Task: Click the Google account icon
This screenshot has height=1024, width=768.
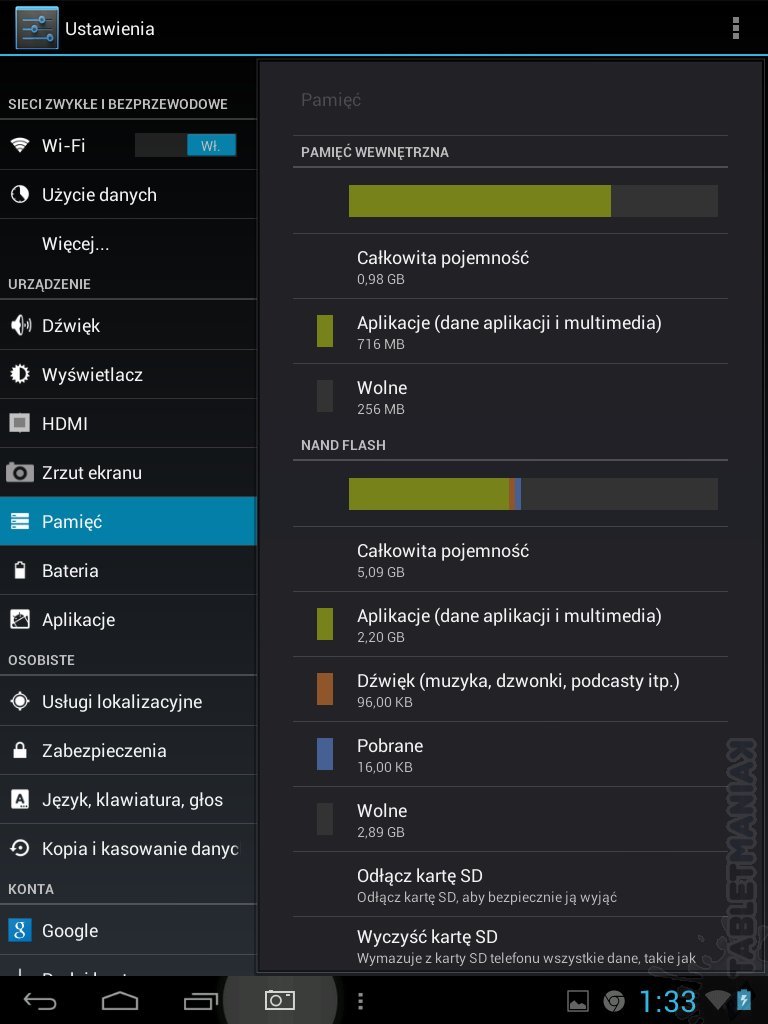Action: [19, 931]
